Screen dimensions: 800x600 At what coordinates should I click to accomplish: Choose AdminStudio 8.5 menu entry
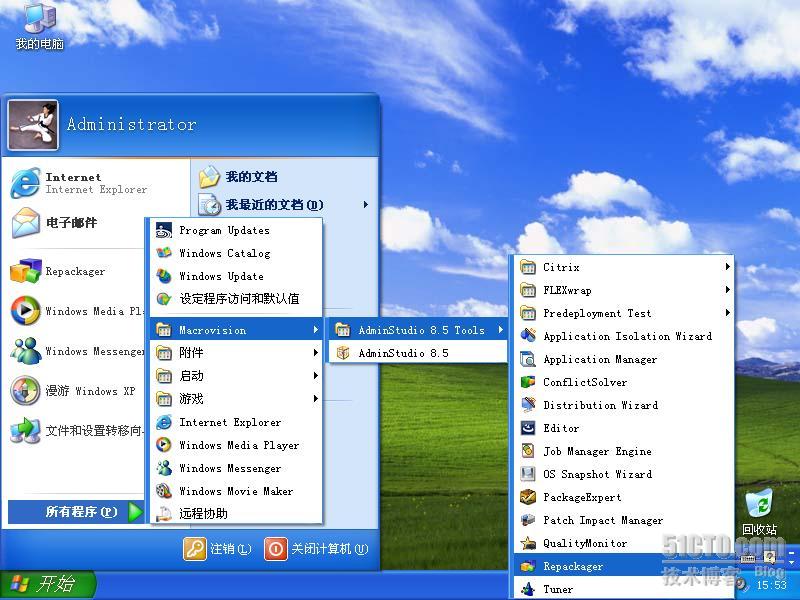403,353
